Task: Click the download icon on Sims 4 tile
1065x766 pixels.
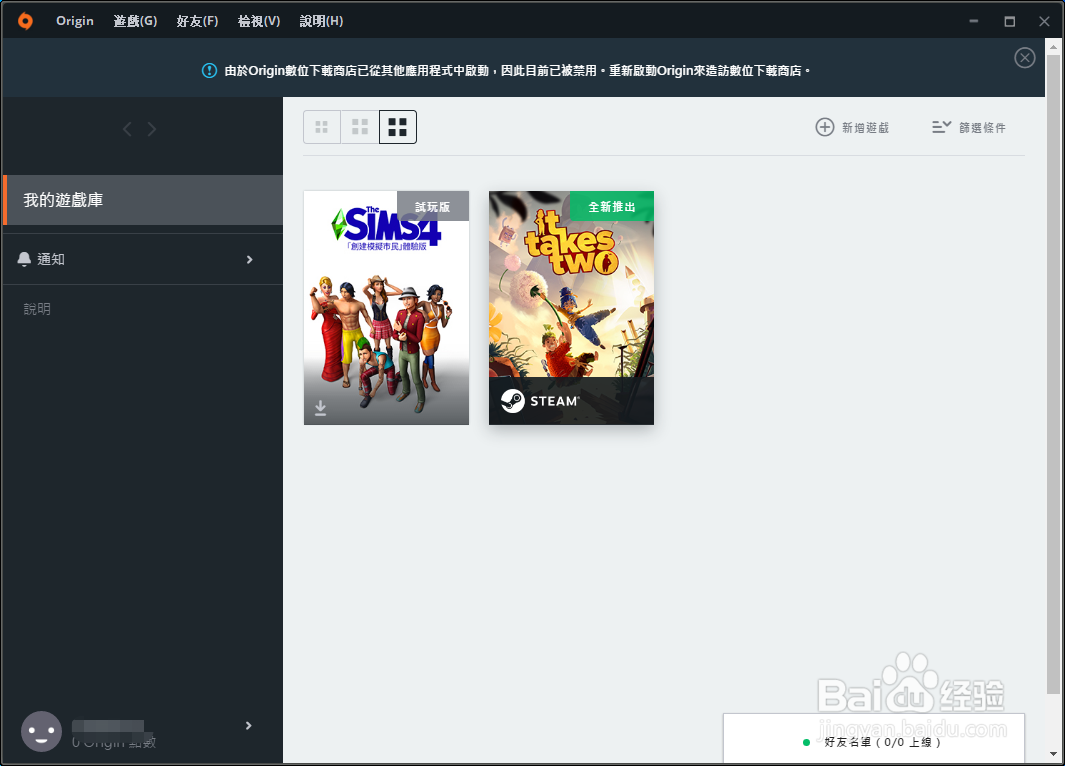Action: (321, 407)
